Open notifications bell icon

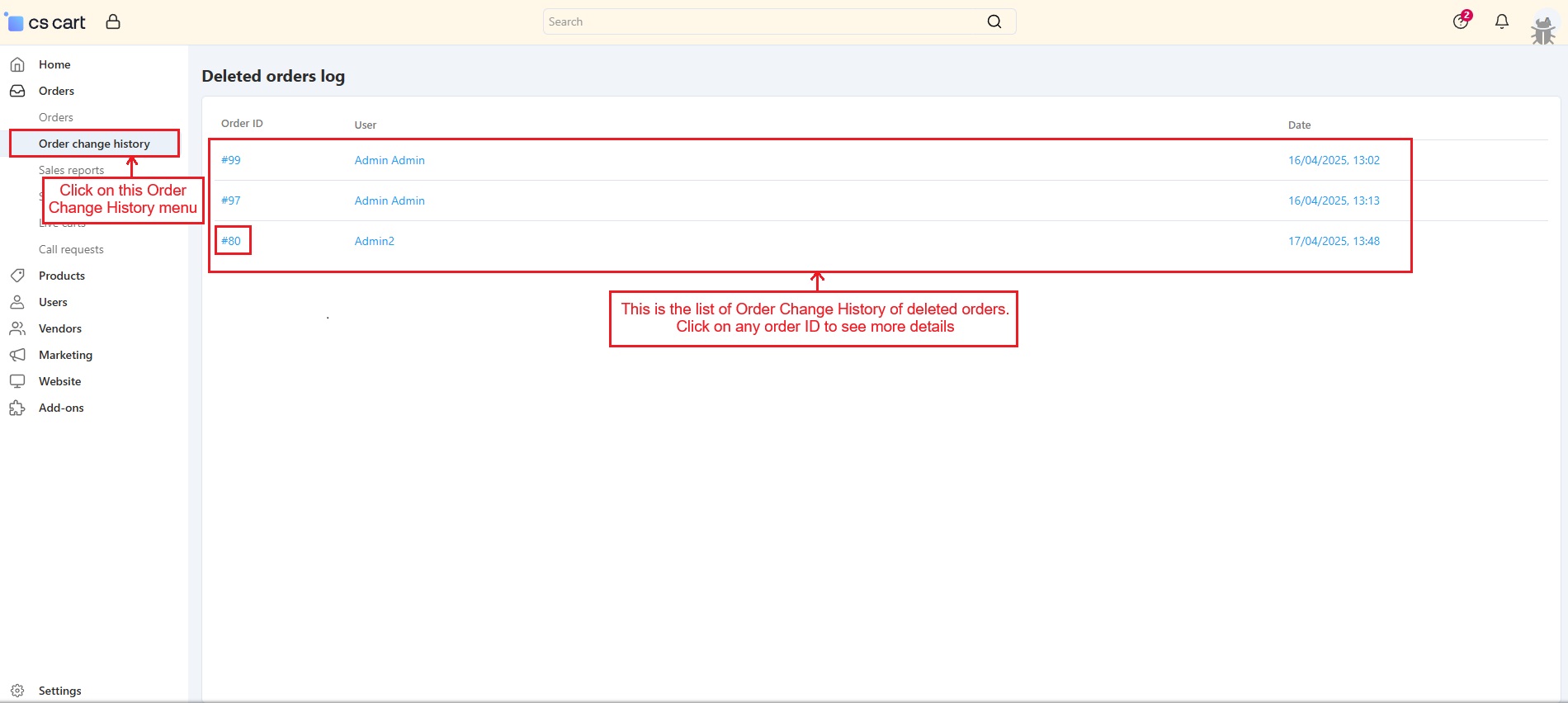pos(1501,21)
